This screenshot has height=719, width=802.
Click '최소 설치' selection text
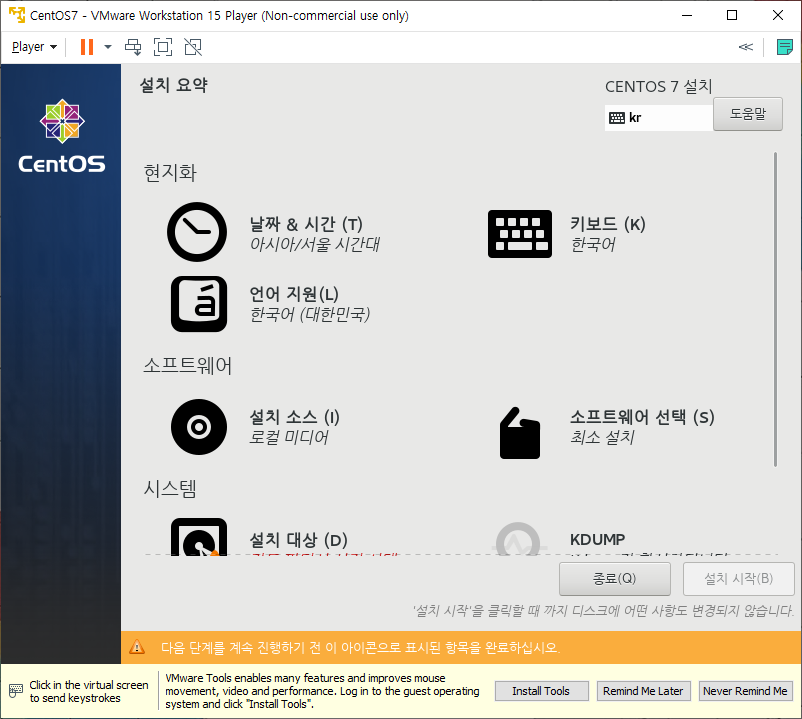[602, 437]
